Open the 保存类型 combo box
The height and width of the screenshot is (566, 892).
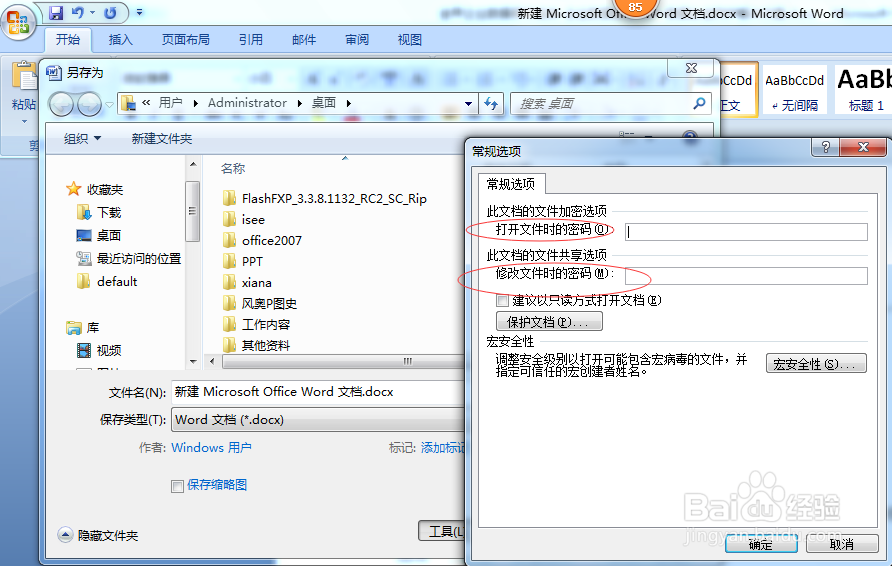point(319,420)
